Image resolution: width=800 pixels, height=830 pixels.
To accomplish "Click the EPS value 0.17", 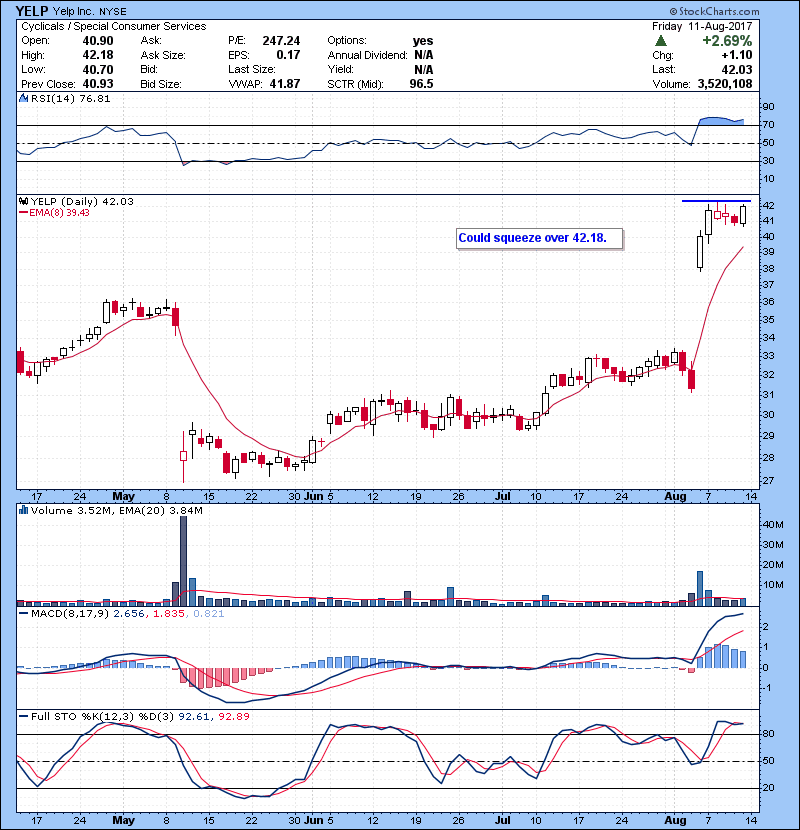I will (x=288, y=55).
